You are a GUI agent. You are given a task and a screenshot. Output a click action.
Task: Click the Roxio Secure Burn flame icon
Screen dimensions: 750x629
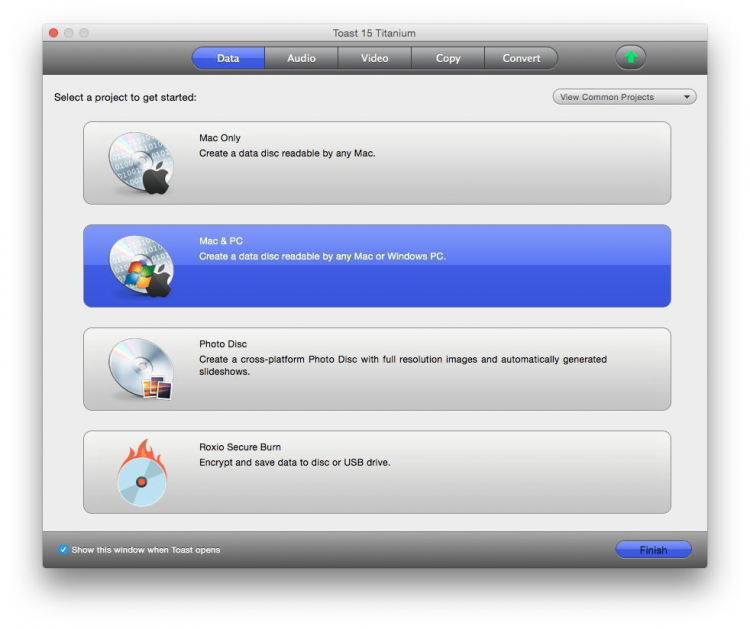point(142,473)
